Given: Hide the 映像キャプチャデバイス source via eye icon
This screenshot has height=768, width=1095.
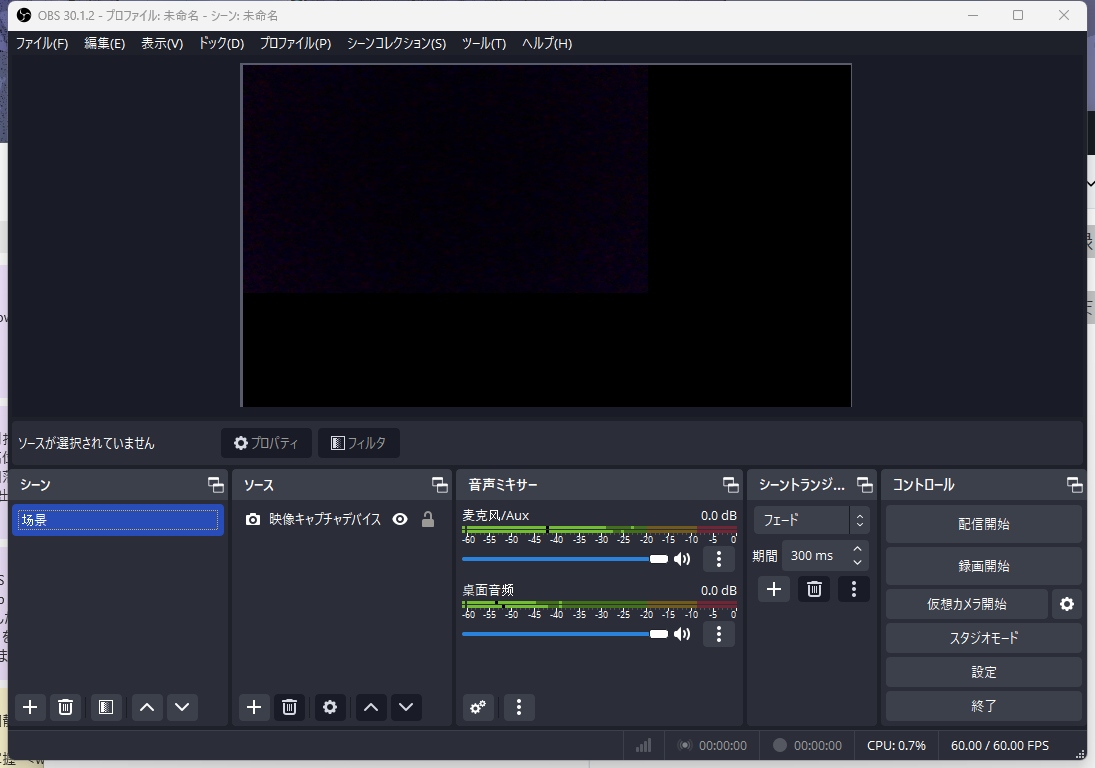Looking at the screenshot, I should (x=400, y=519).
